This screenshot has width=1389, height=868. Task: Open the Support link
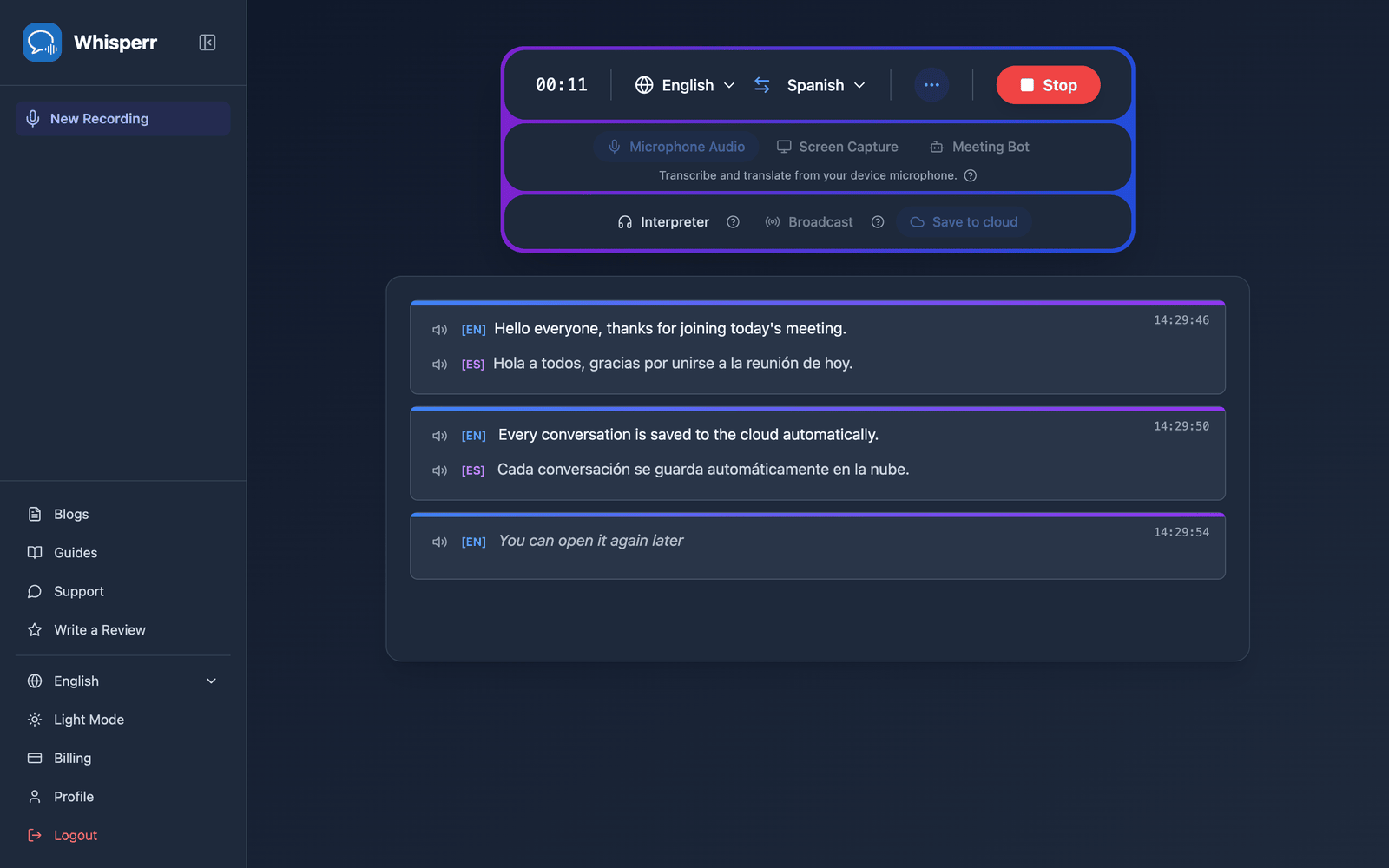(122, 591)
